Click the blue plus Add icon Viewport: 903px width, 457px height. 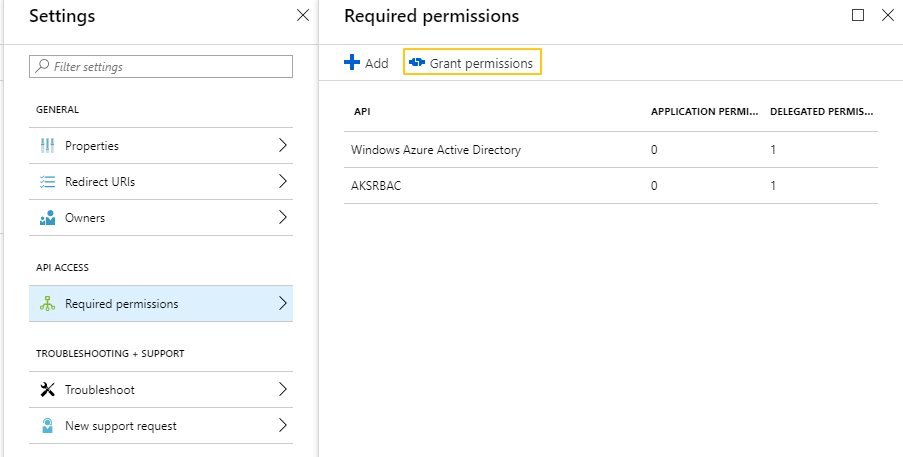tap(351, 63)
